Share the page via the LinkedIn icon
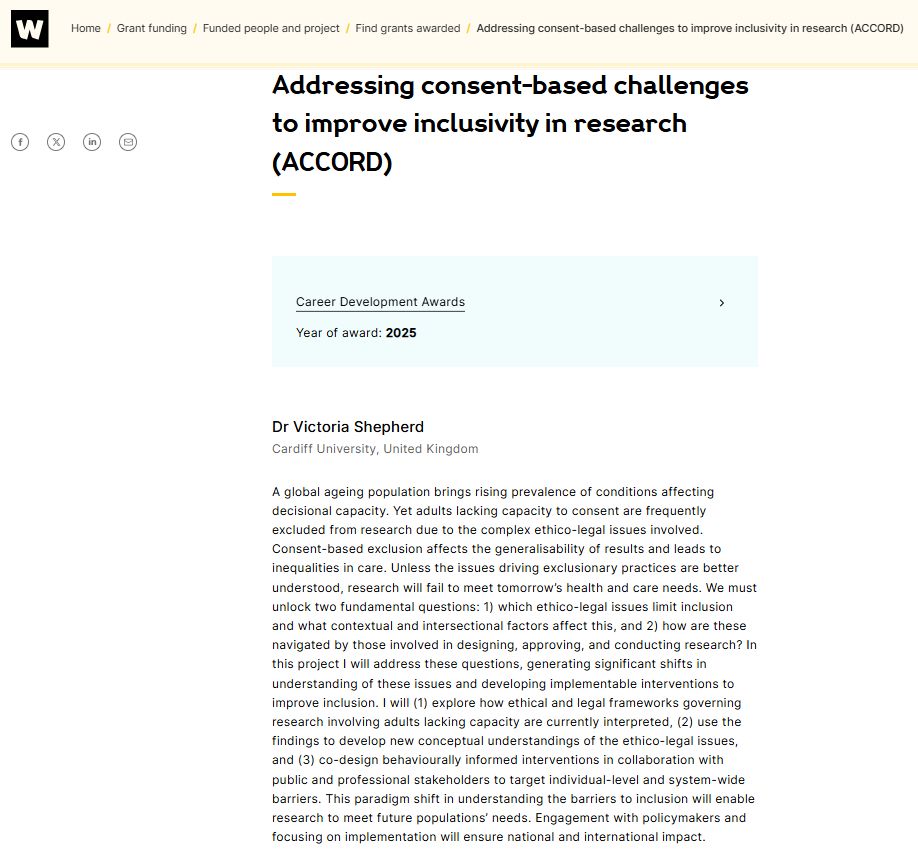This screenshot has height=863, width=918. coord(92,142)
